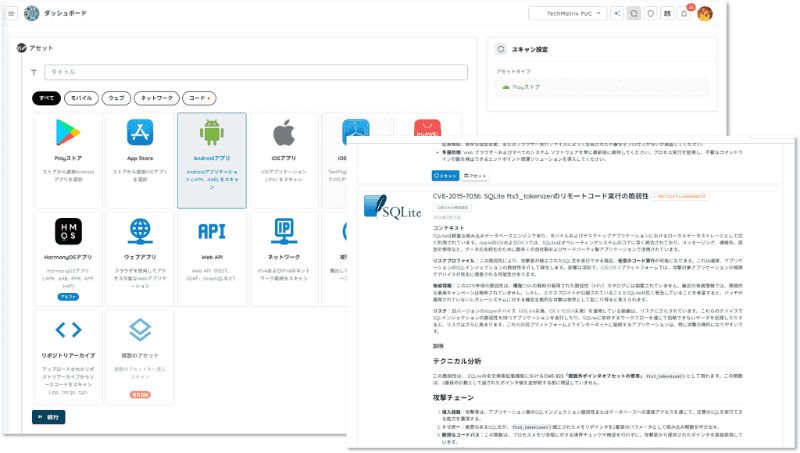Click the 攻撃チェーン heading
800x453 pixels.
click(x=454, y=397)
